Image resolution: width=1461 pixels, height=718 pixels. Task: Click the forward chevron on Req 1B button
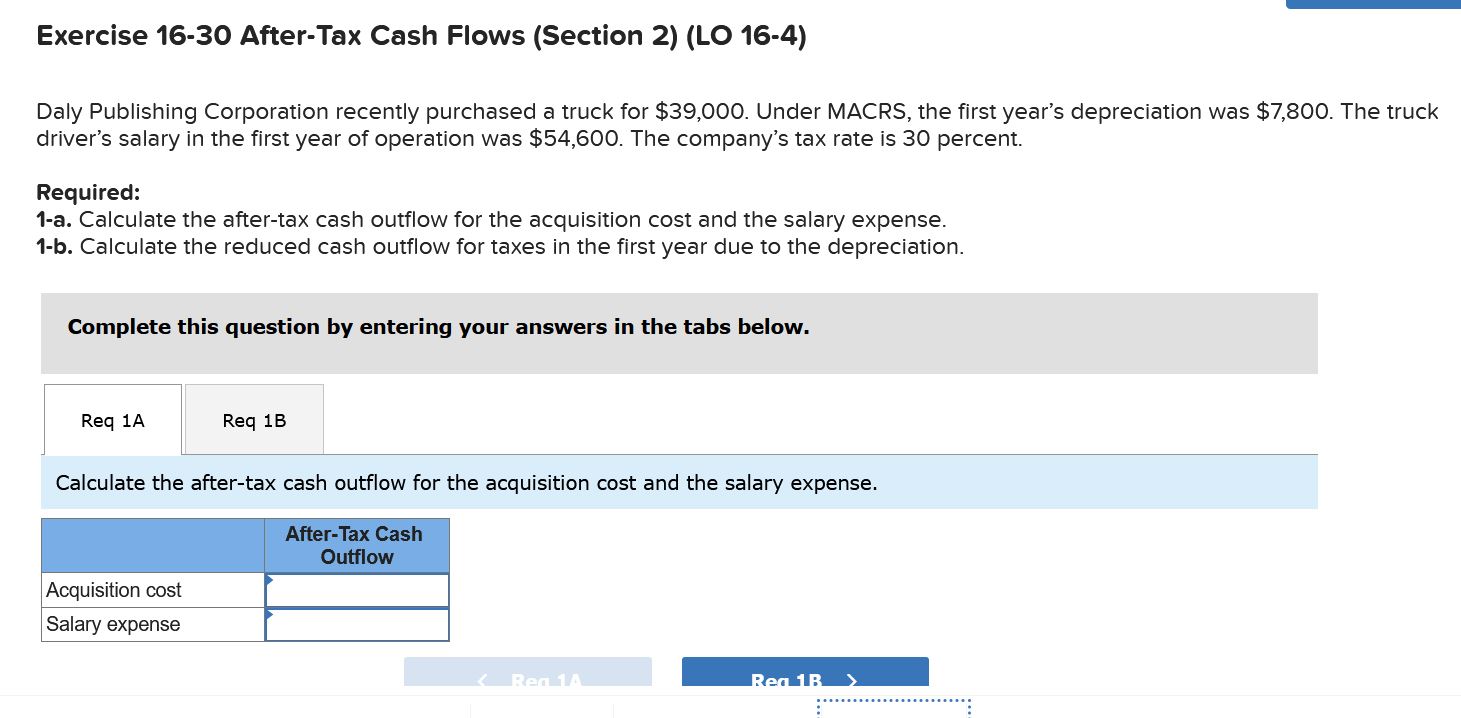851,681
